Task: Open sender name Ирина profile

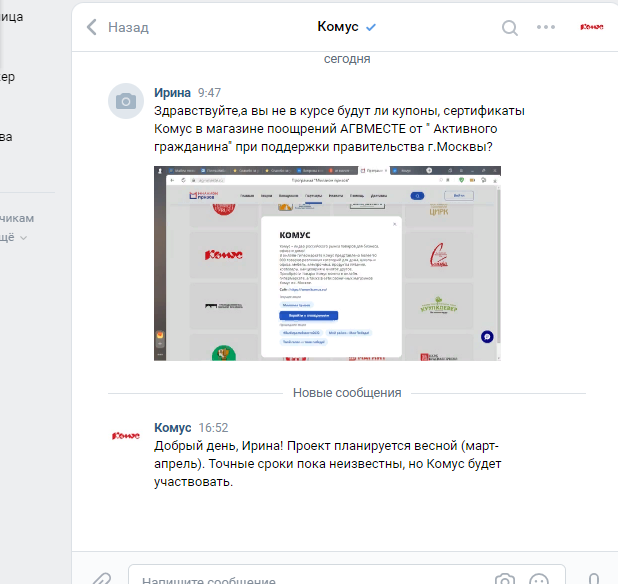Action: point(172,93)
